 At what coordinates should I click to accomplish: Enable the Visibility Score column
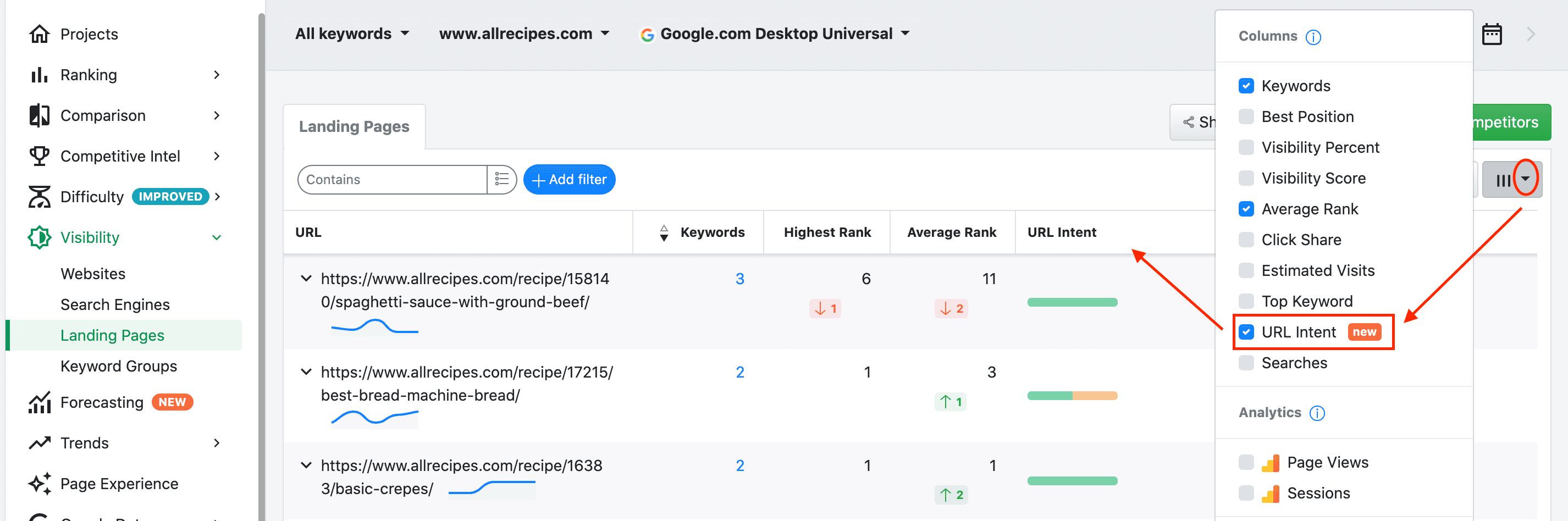[x=1246, y=178]
